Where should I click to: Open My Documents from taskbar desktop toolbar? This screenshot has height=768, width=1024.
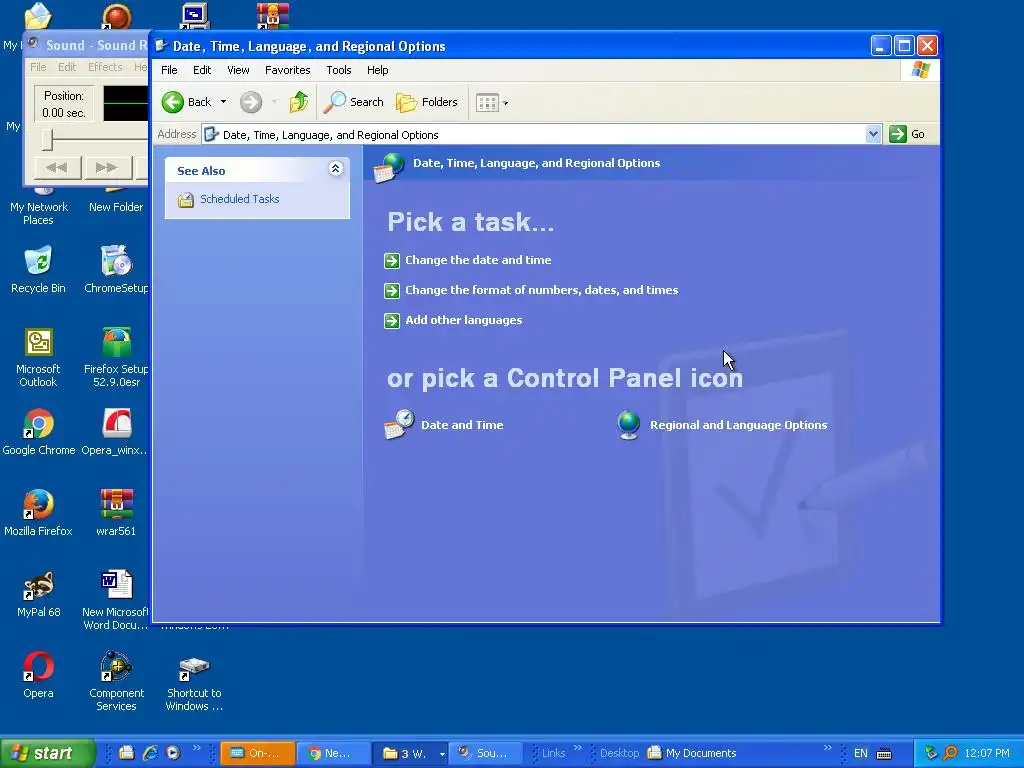coord(692,753)
